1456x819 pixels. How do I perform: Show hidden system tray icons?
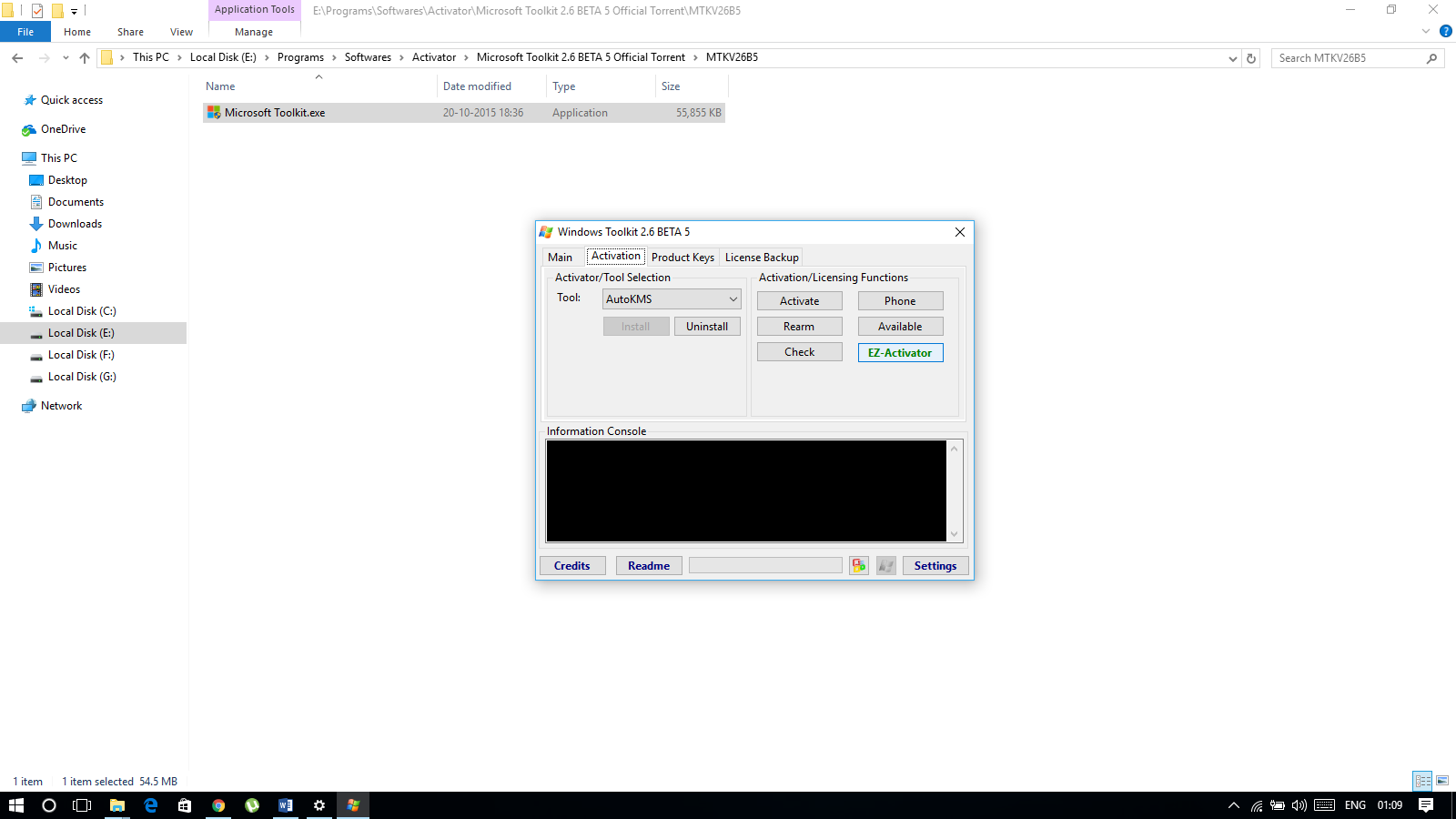pos(1234,805)
